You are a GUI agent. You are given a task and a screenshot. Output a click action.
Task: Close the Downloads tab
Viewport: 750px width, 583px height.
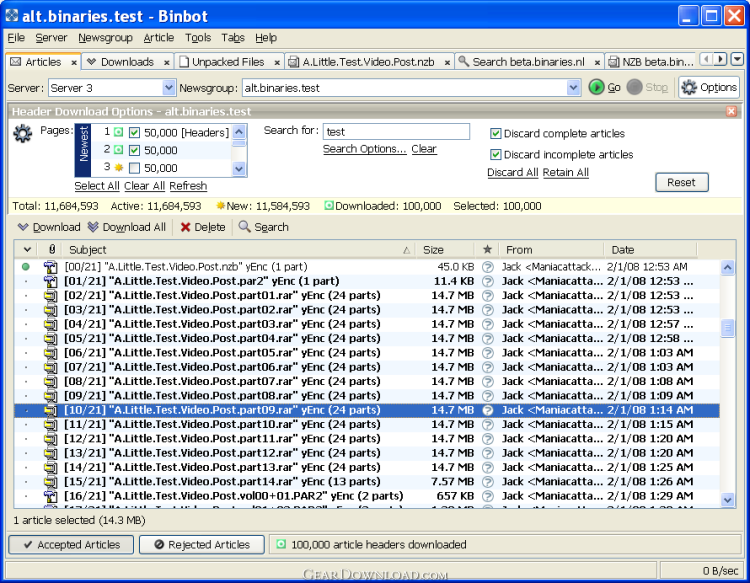[166, 62]
